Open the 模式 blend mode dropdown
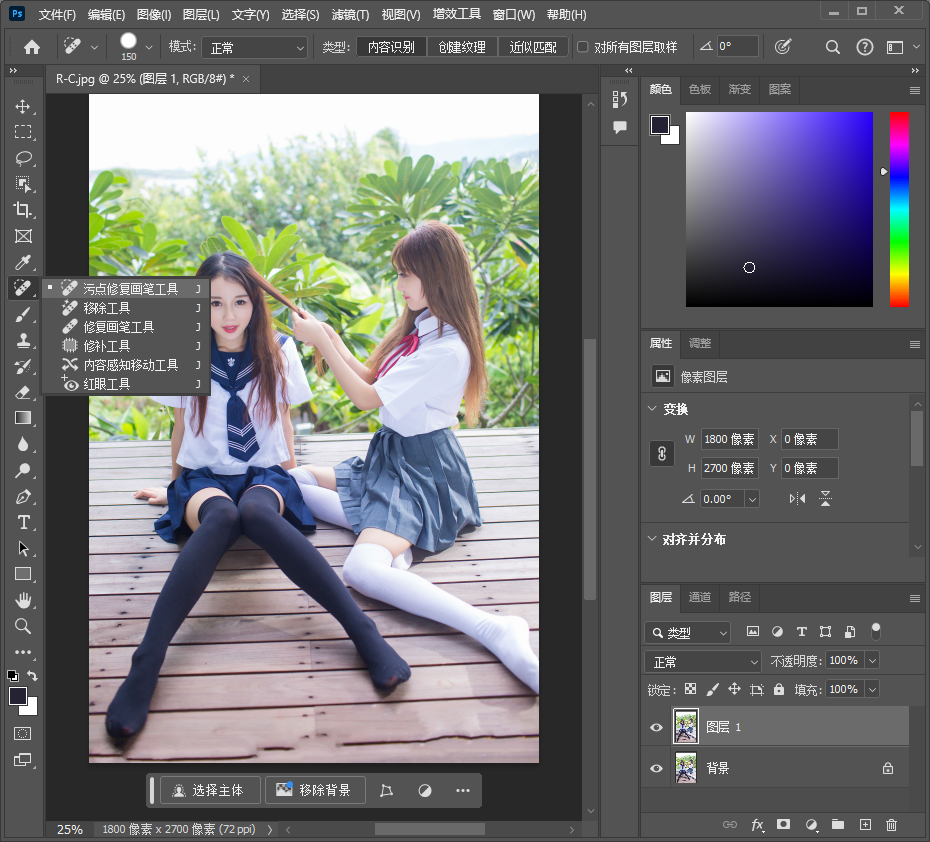 [255, 47]
